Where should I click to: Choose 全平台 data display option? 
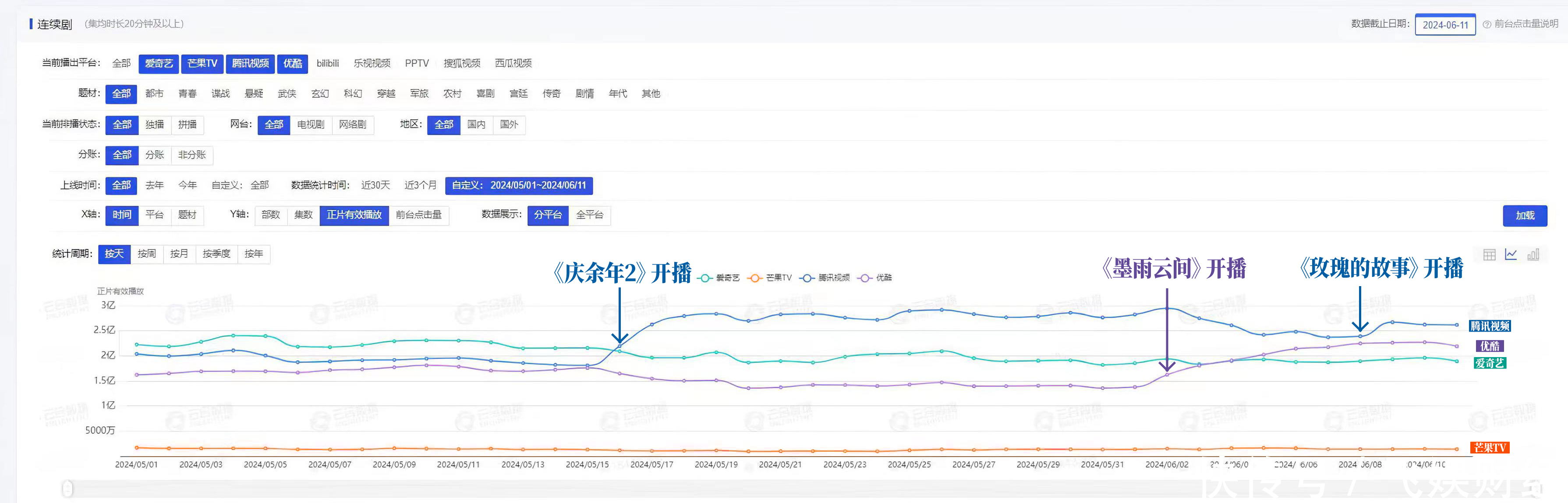pos(589,215)
